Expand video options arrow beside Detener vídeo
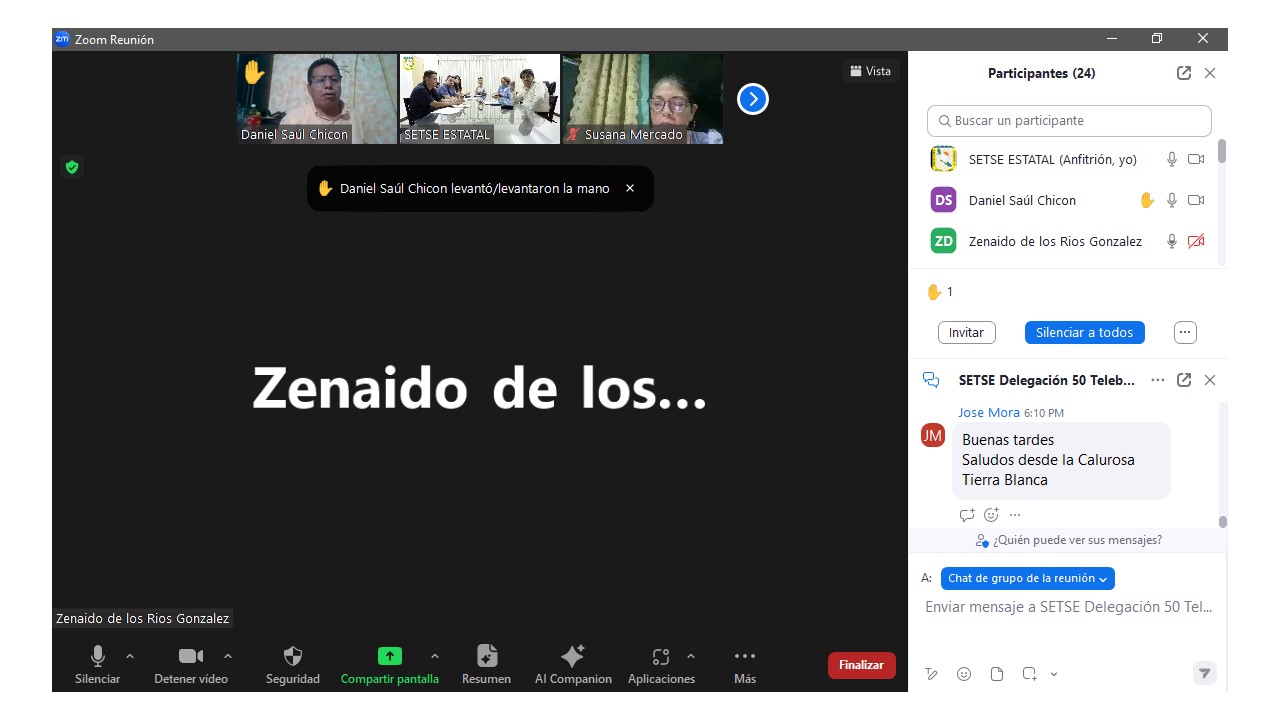The width and height of the screenshot is (1280, 720). [x=228, y=656]
